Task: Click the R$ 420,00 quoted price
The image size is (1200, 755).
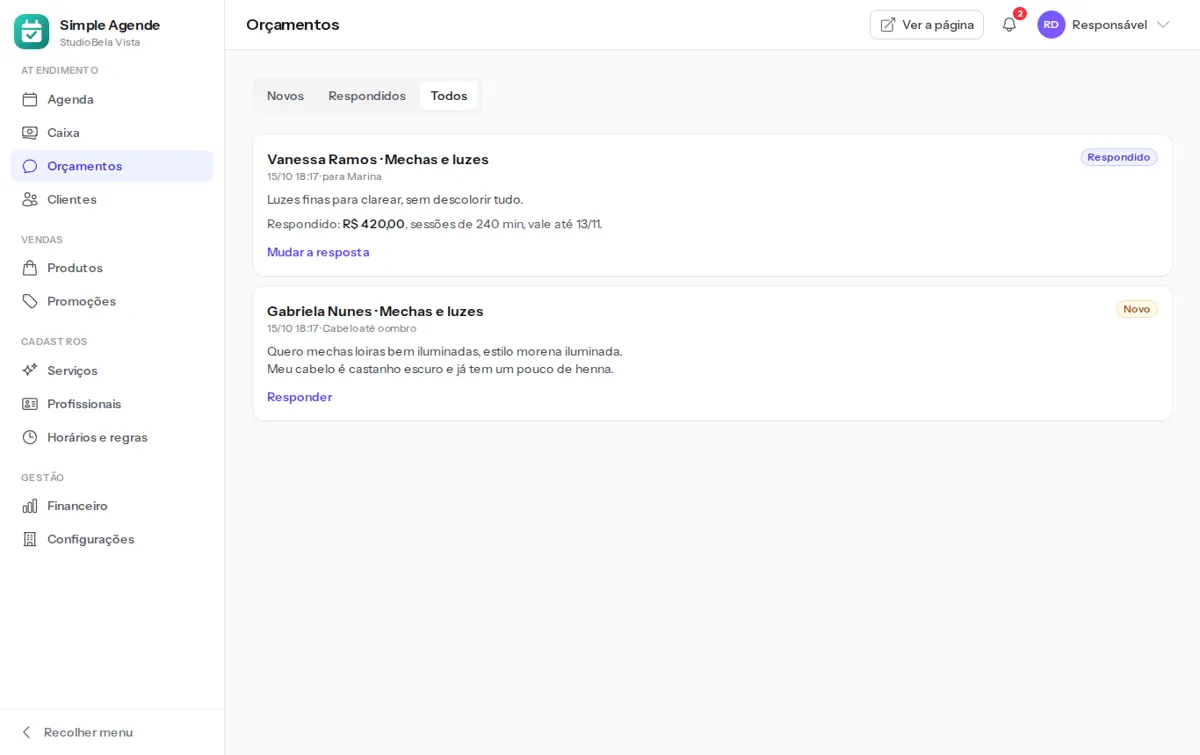Action: pos(374,224)
